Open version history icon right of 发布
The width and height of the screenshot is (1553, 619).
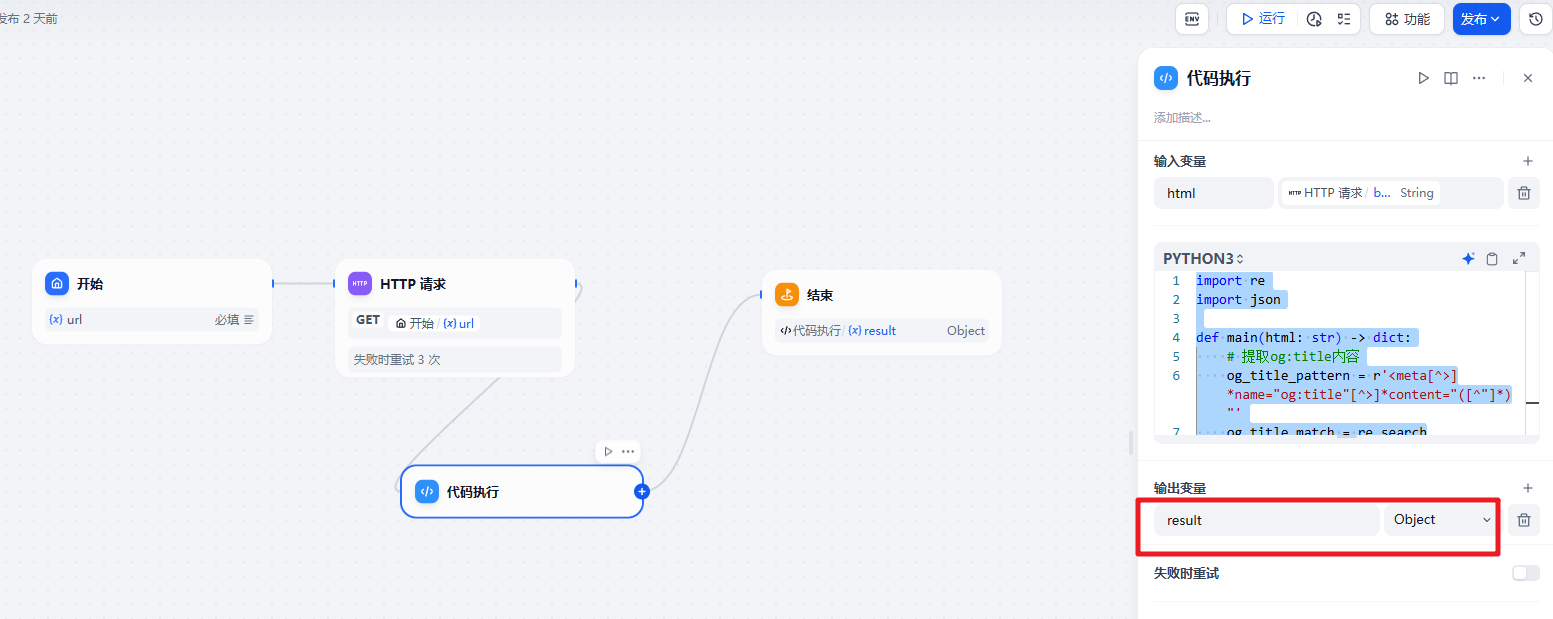pos(1536,19)
